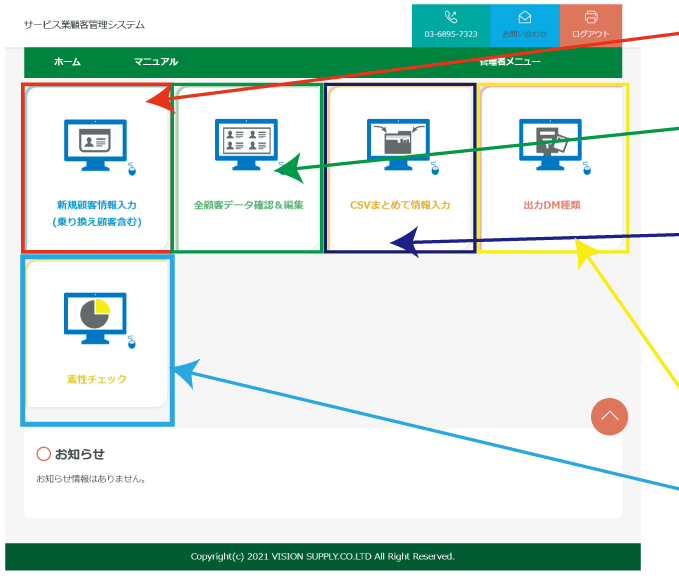Click the CSVまとめて情報入力 folder monitor icon
679x586 pixels.
coord(403,147)
